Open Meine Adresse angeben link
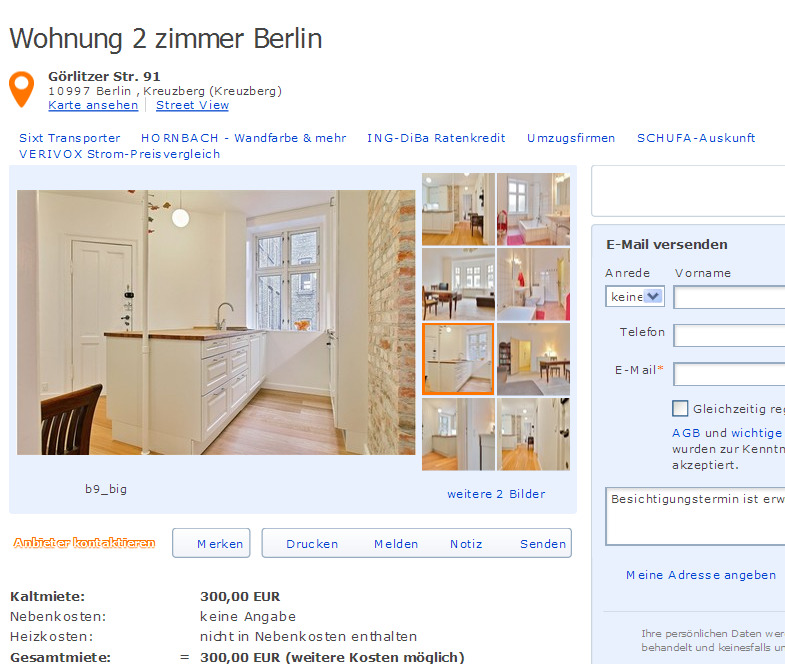Screen dimensions: 785x664 click(x=701, y=575)
